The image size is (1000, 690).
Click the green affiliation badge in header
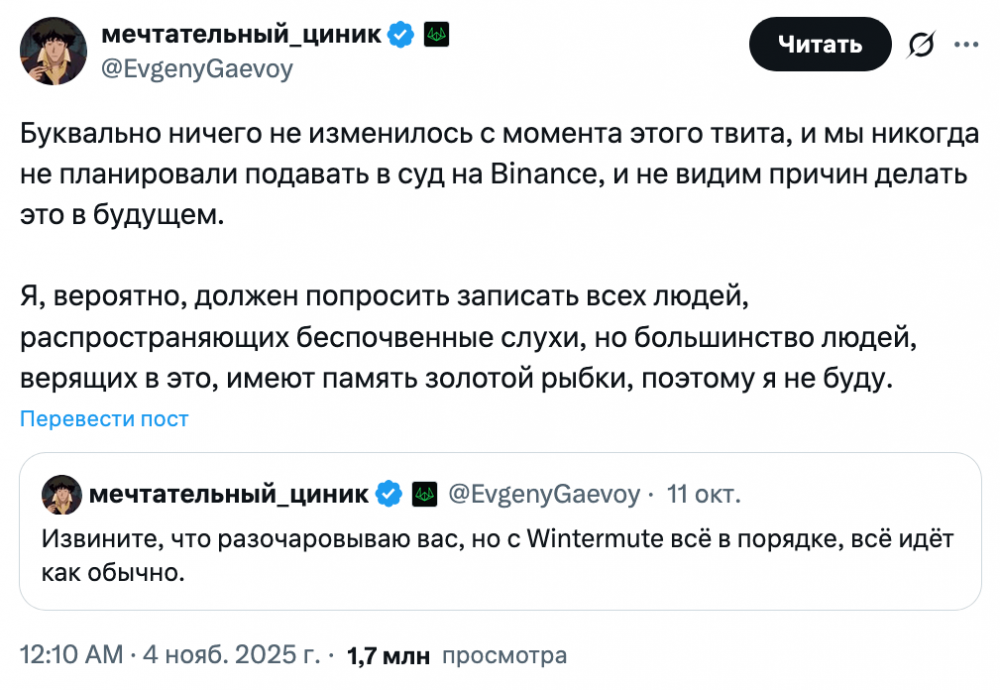coord(436,35)
